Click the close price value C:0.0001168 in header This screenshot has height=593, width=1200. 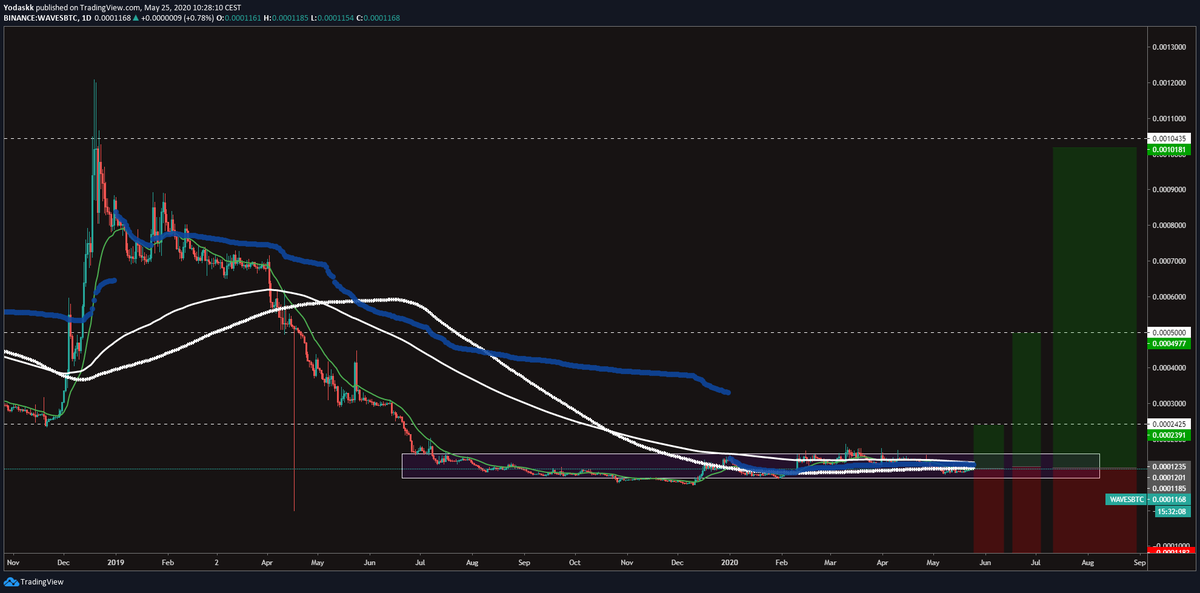click(x=378, y=17)
